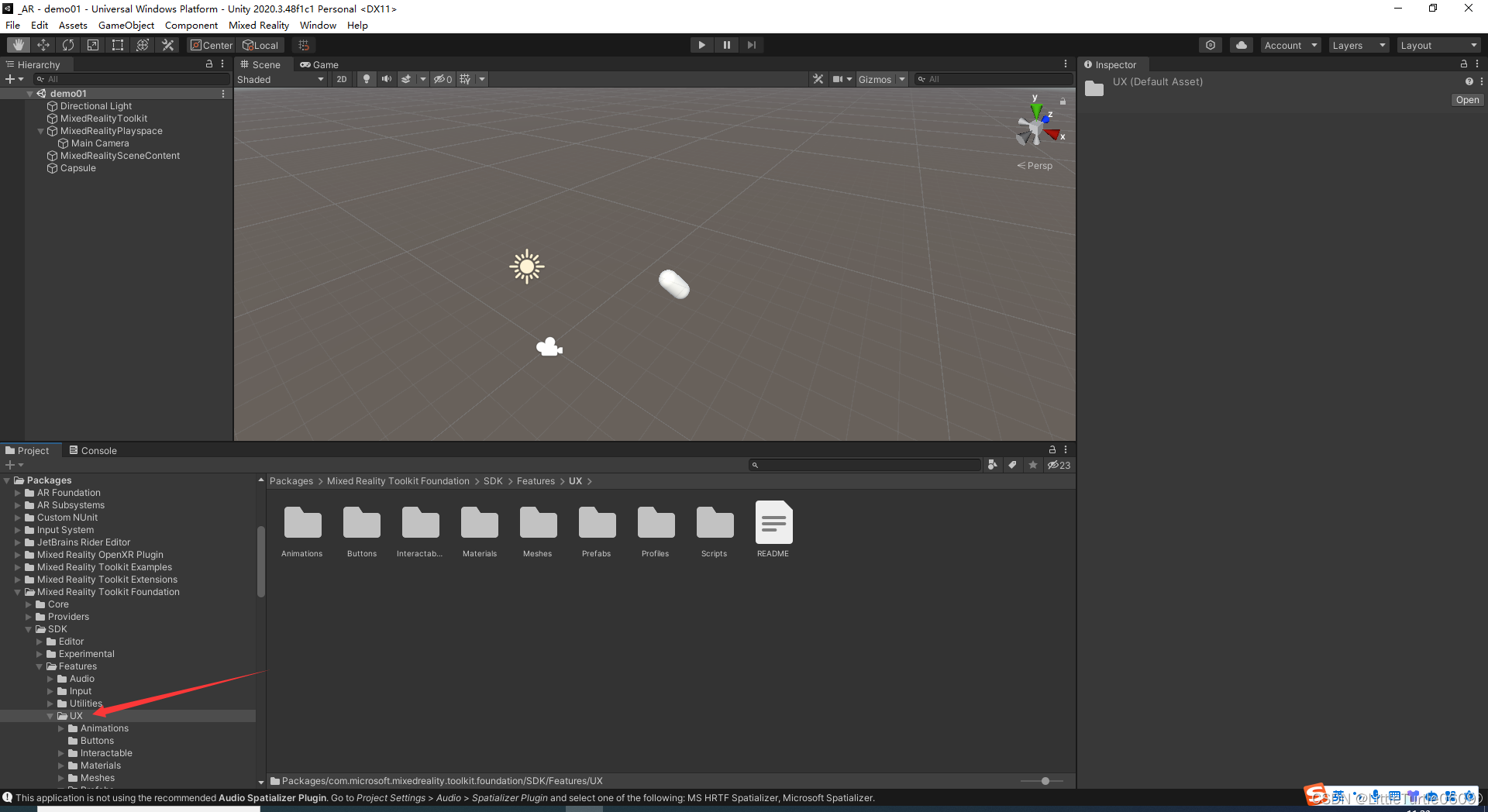Select the Rect transform tool
The width and height of the screenshot is (1488, 812).
click(118, 45)
